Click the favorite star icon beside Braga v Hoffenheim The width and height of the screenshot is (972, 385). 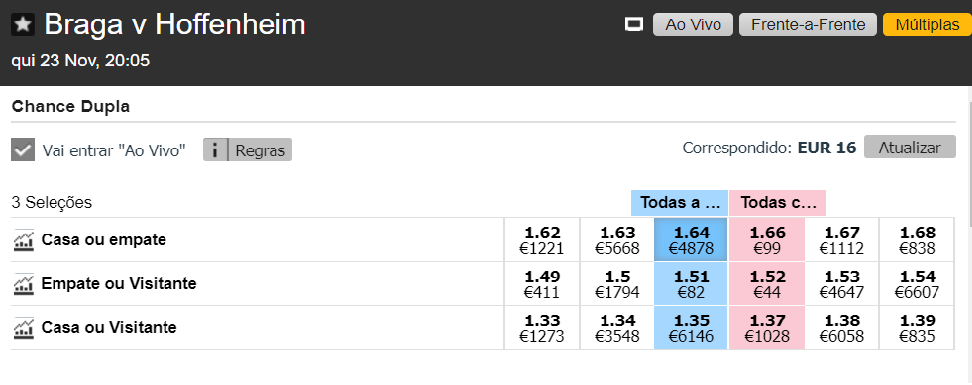(23, 25)
